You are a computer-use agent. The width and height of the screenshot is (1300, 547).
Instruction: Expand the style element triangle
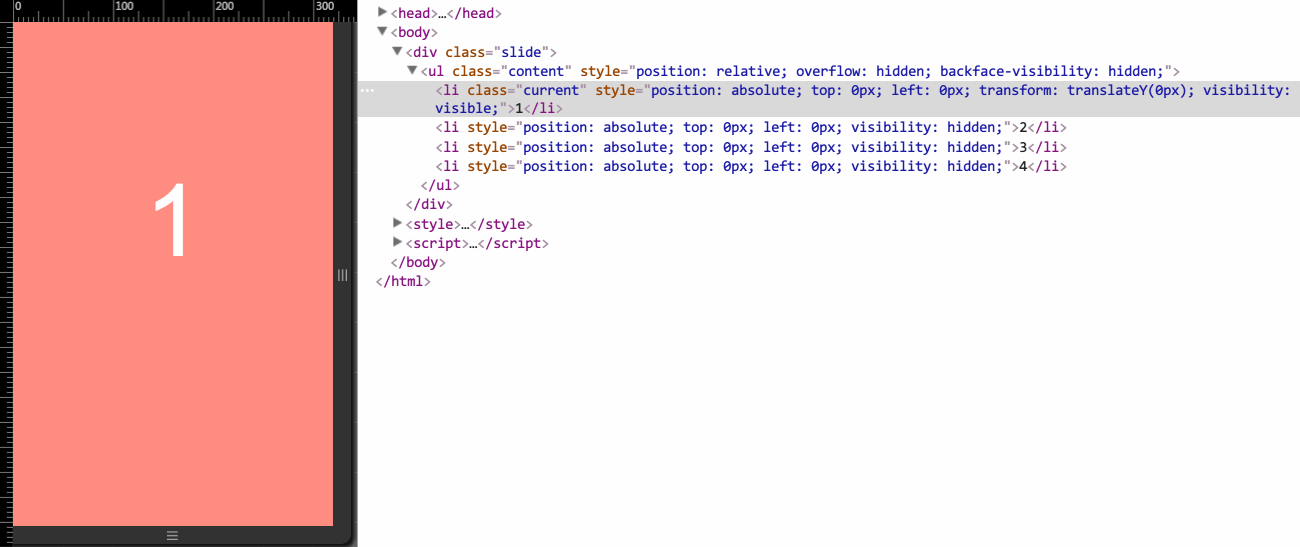(x=398, y=223)
